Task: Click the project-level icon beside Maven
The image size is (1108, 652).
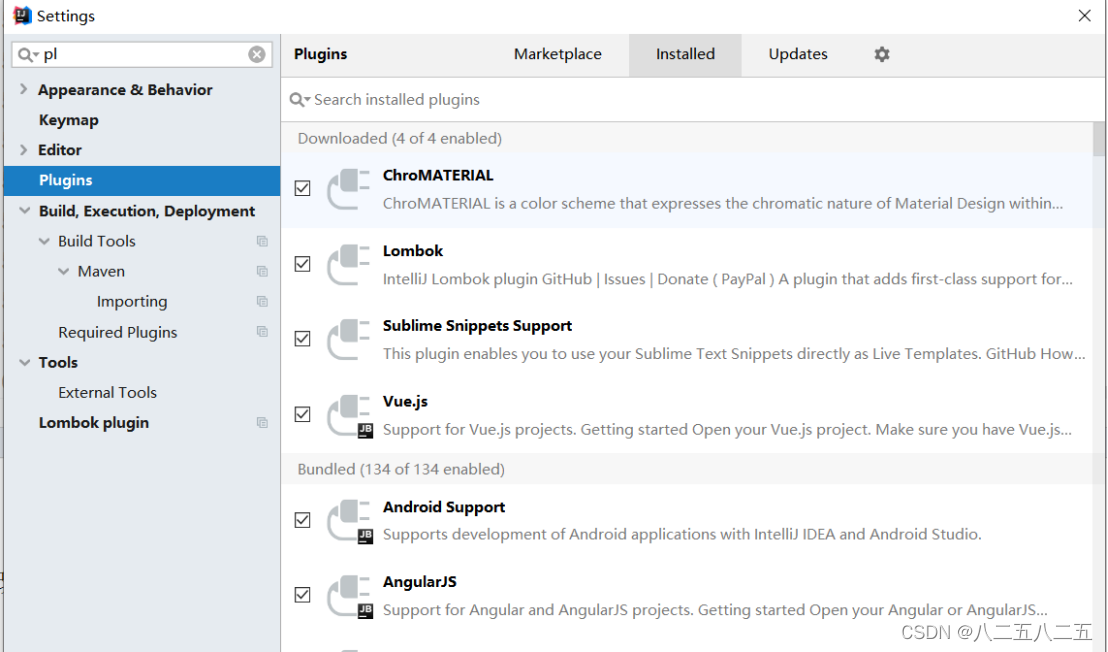Action: point(262,271)
